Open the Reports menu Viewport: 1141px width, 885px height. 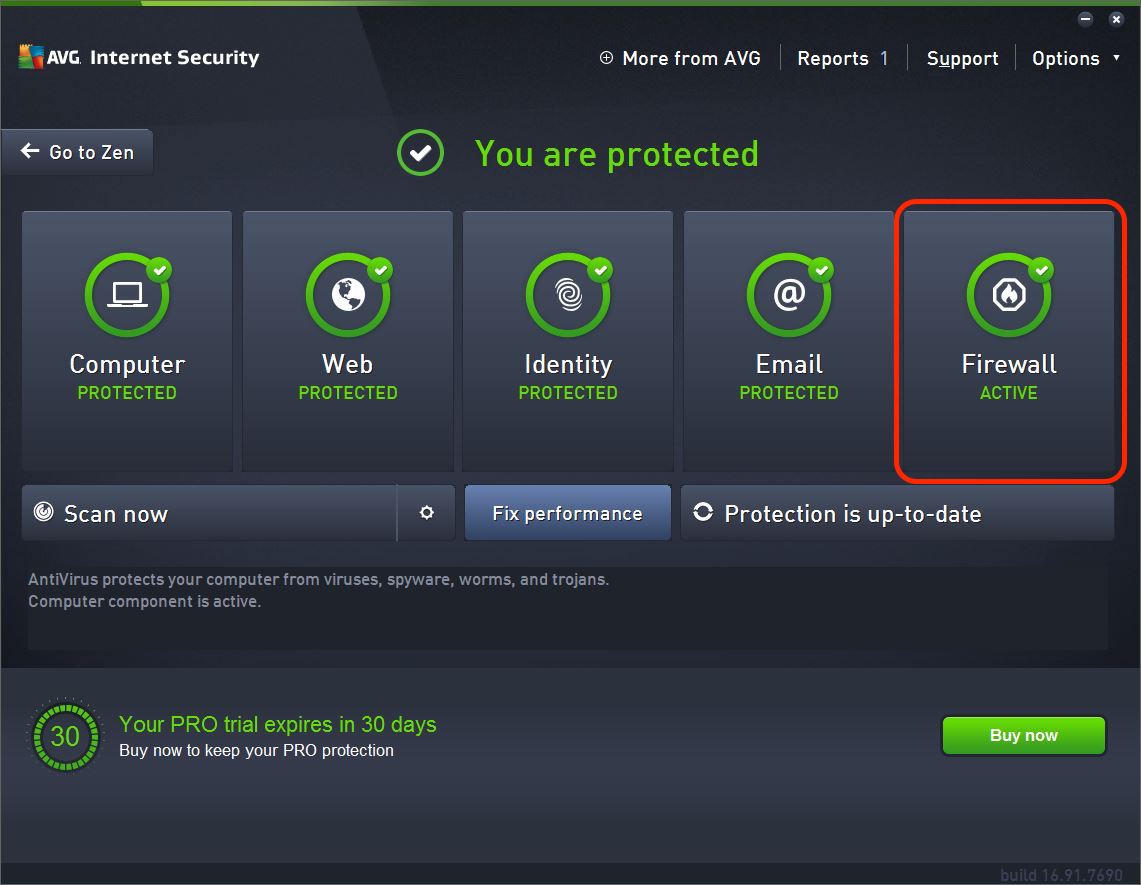[x=833, y=58]
